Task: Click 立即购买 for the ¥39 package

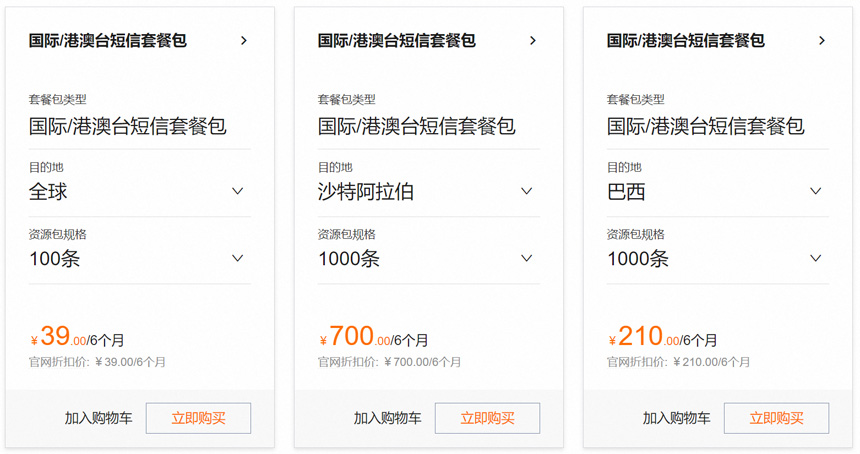Action: [x=198, y=418]
